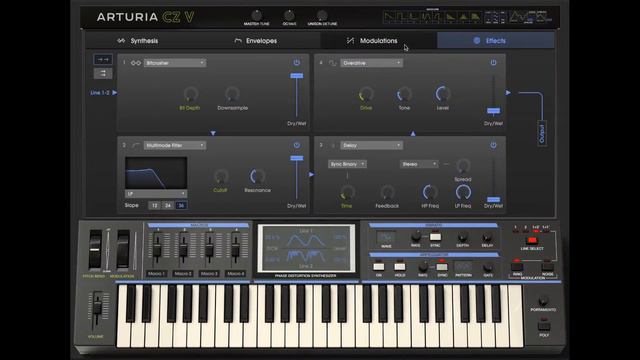Toggle the arpeggiator Hold switch

(400, 267)
